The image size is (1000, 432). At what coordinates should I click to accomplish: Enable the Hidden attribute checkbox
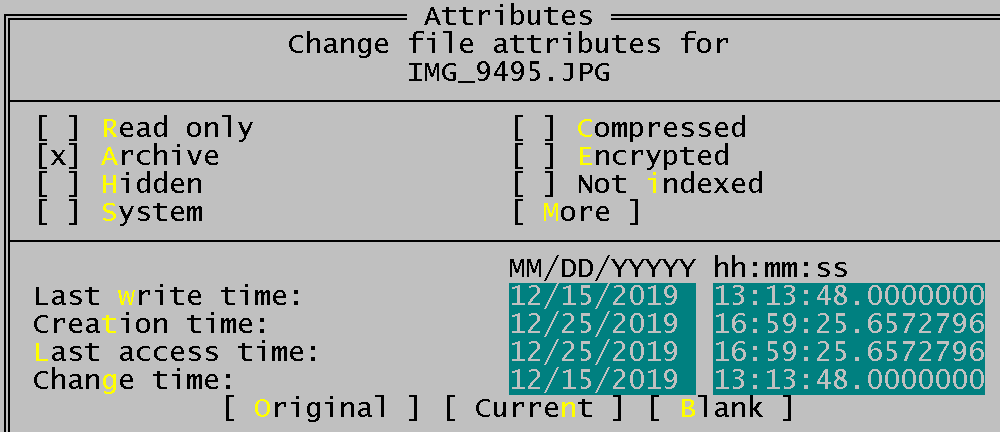(58, 185)
